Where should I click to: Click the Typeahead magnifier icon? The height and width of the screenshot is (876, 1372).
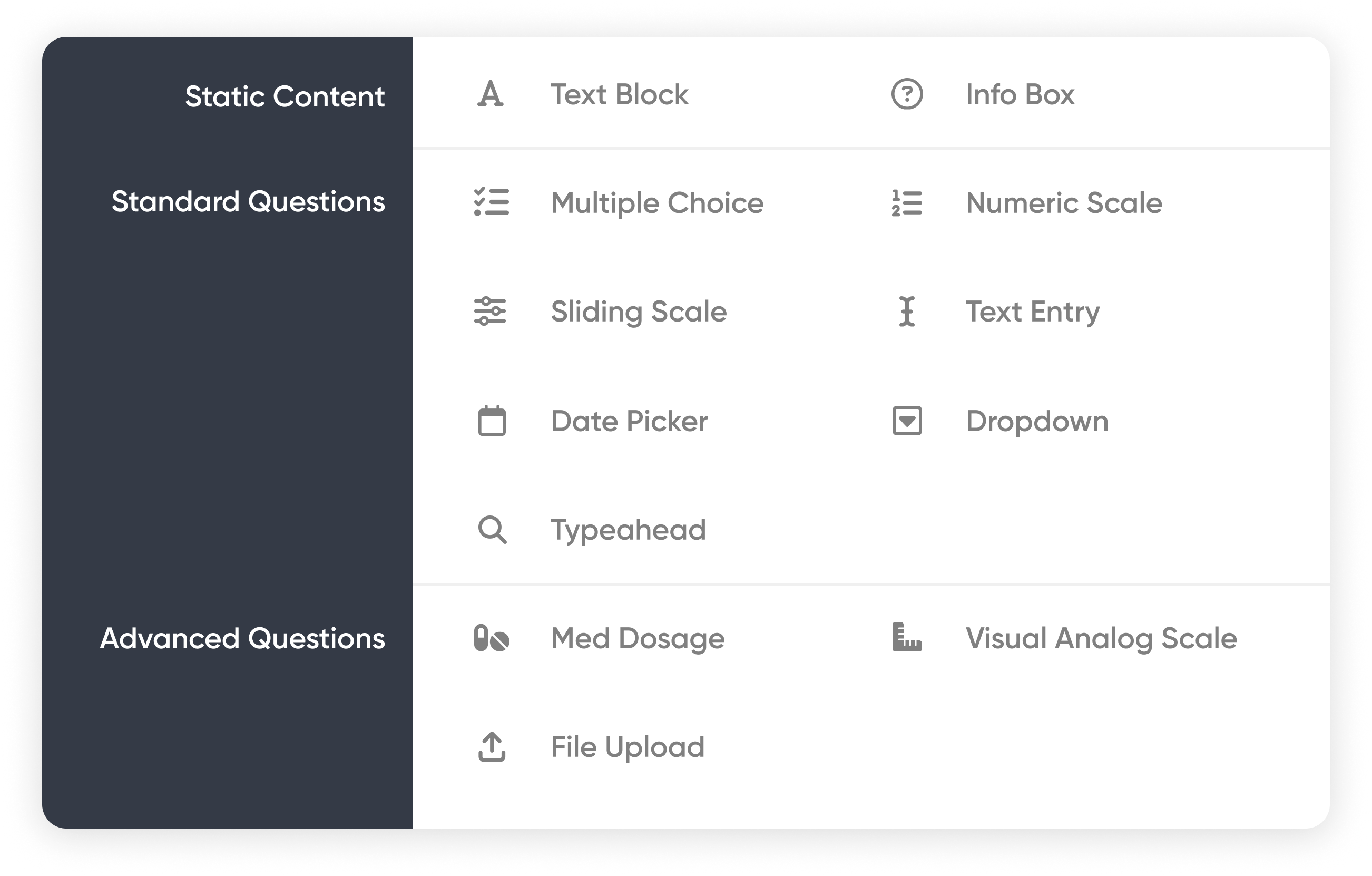(x=492, y=530)
